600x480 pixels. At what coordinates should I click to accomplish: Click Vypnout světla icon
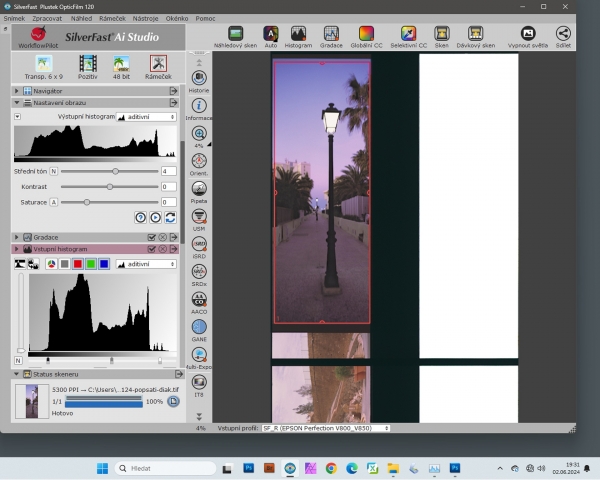(x=528, y=37)
